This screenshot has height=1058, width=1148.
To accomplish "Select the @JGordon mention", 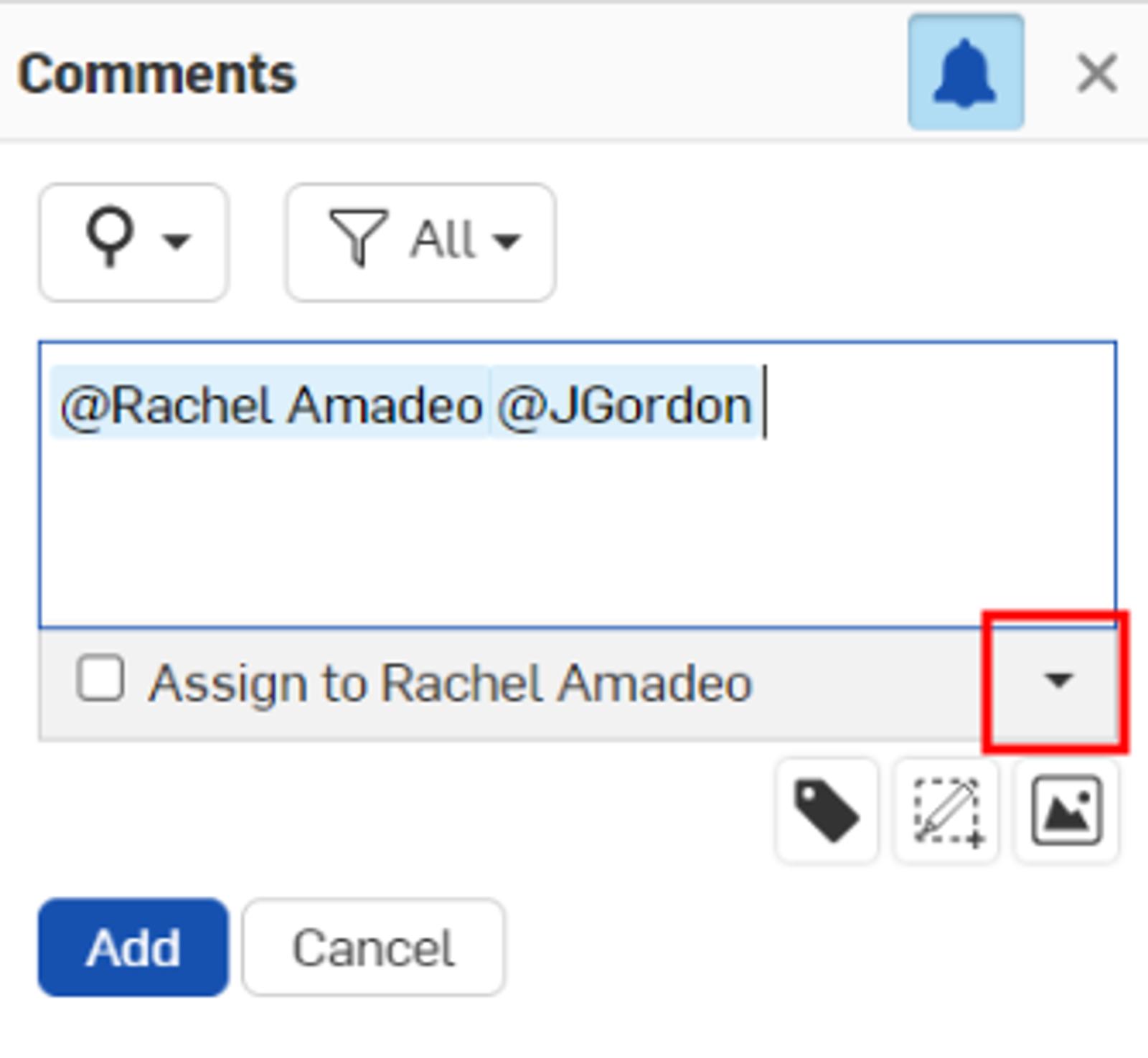I will click(x=624, y=405).
